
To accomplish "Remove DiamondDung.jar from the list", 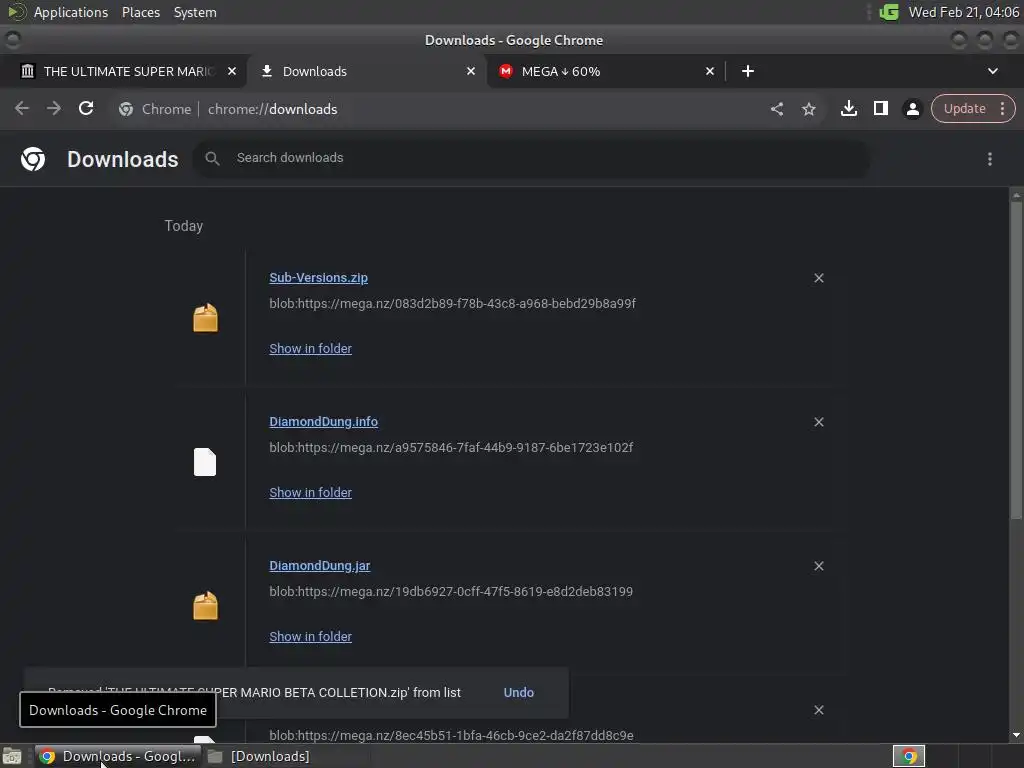I will (818, 566).
